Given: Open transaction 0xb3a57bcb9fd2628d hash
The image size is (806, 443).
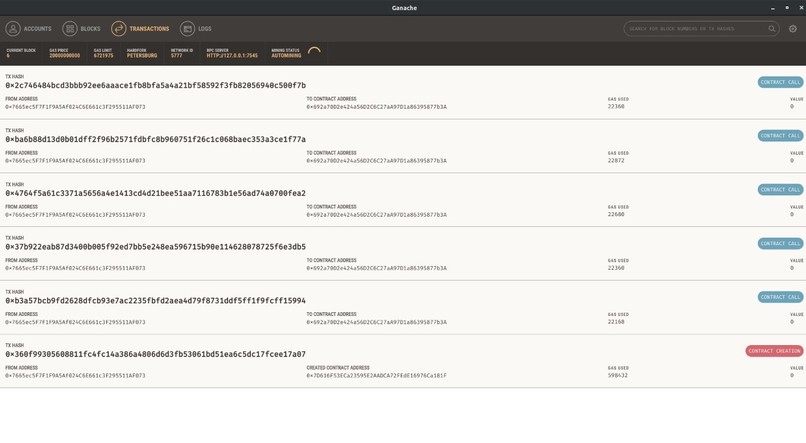Looking at the screenshot, I should pyautogui.click(x=155, y=301).
